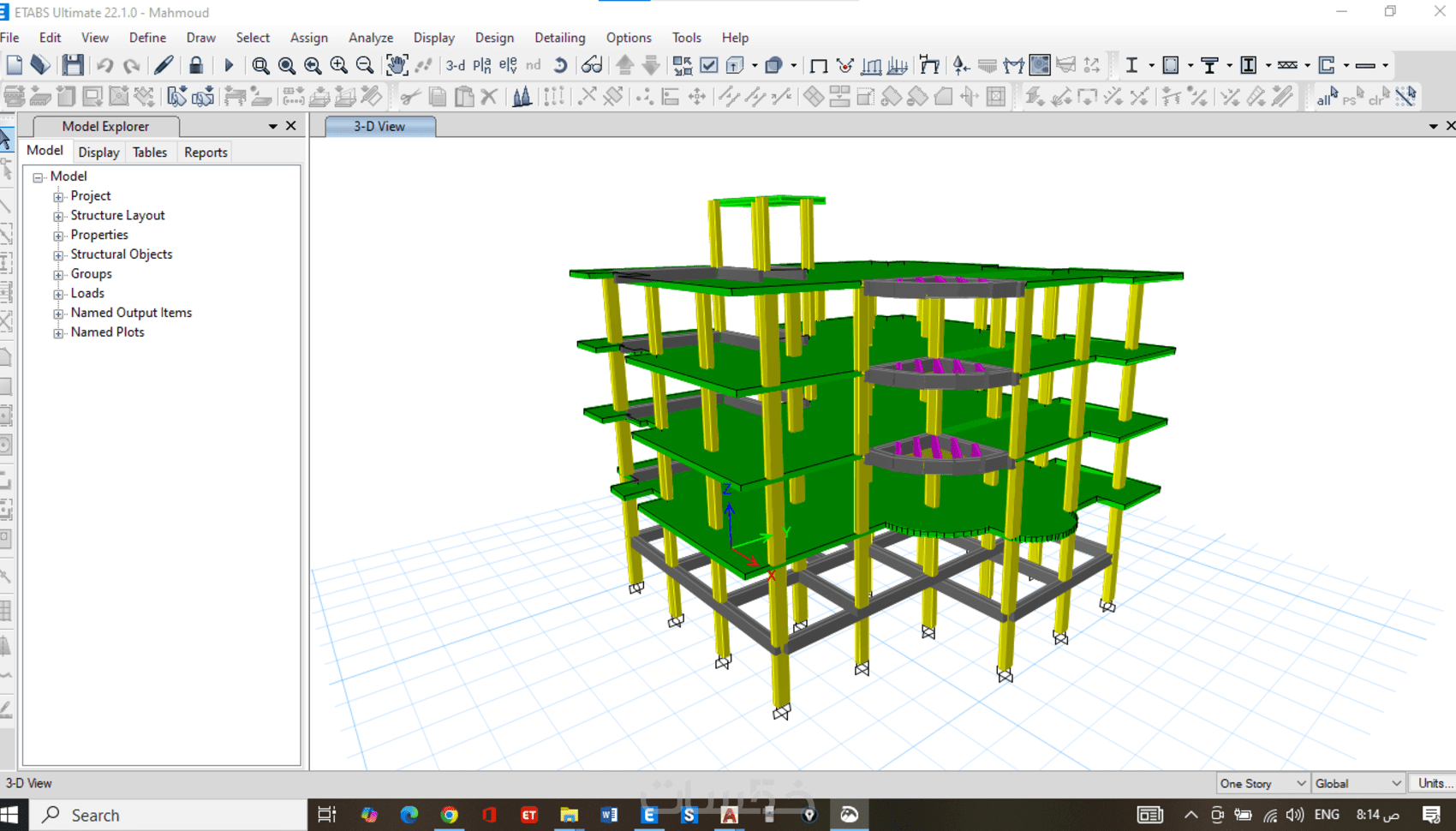Open the Model Explorer panel options arrow

(273, 126)
